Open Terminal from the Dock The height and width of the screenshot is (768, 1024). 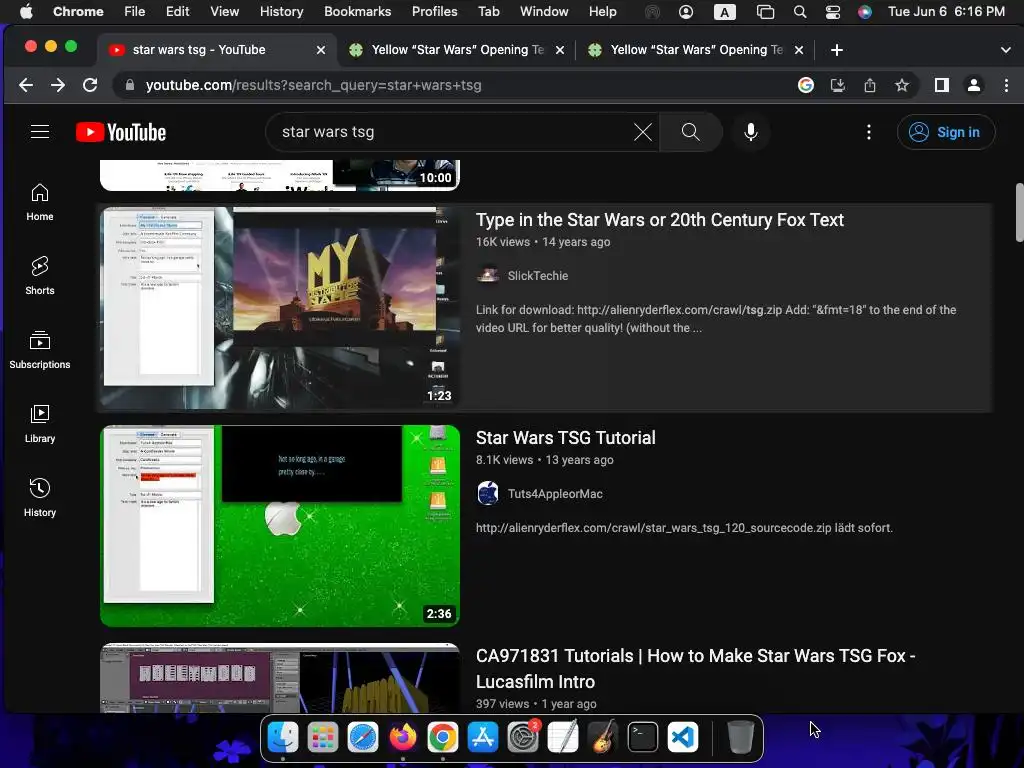click(643, 737)
